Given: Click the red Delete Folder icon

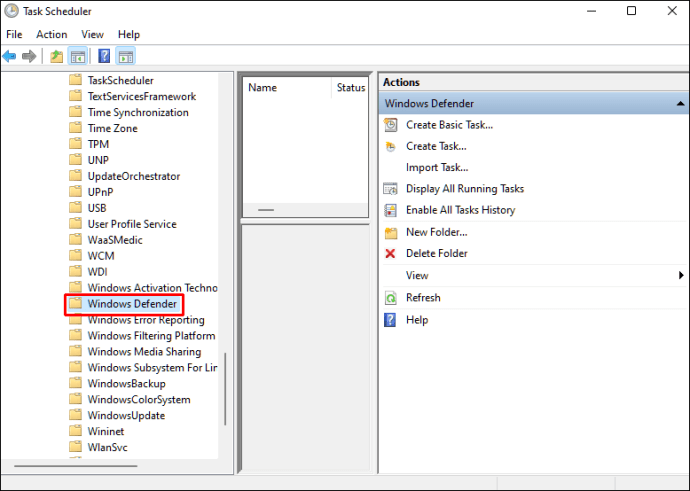Looking at the screenshot, I should tap(391, 254).
